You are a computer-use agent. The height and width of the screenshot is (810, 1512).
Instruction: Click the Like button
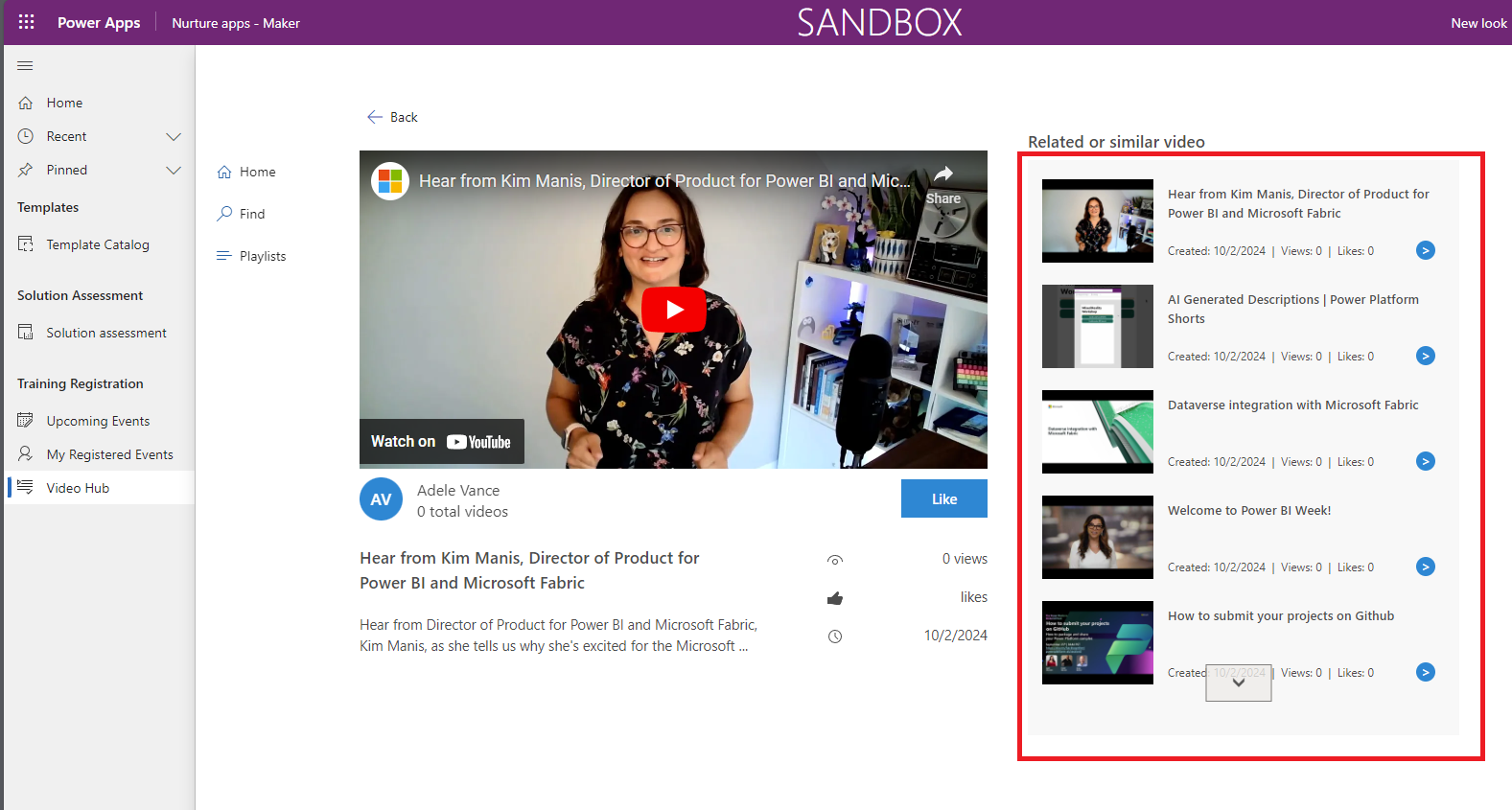[x=944, y=498]
